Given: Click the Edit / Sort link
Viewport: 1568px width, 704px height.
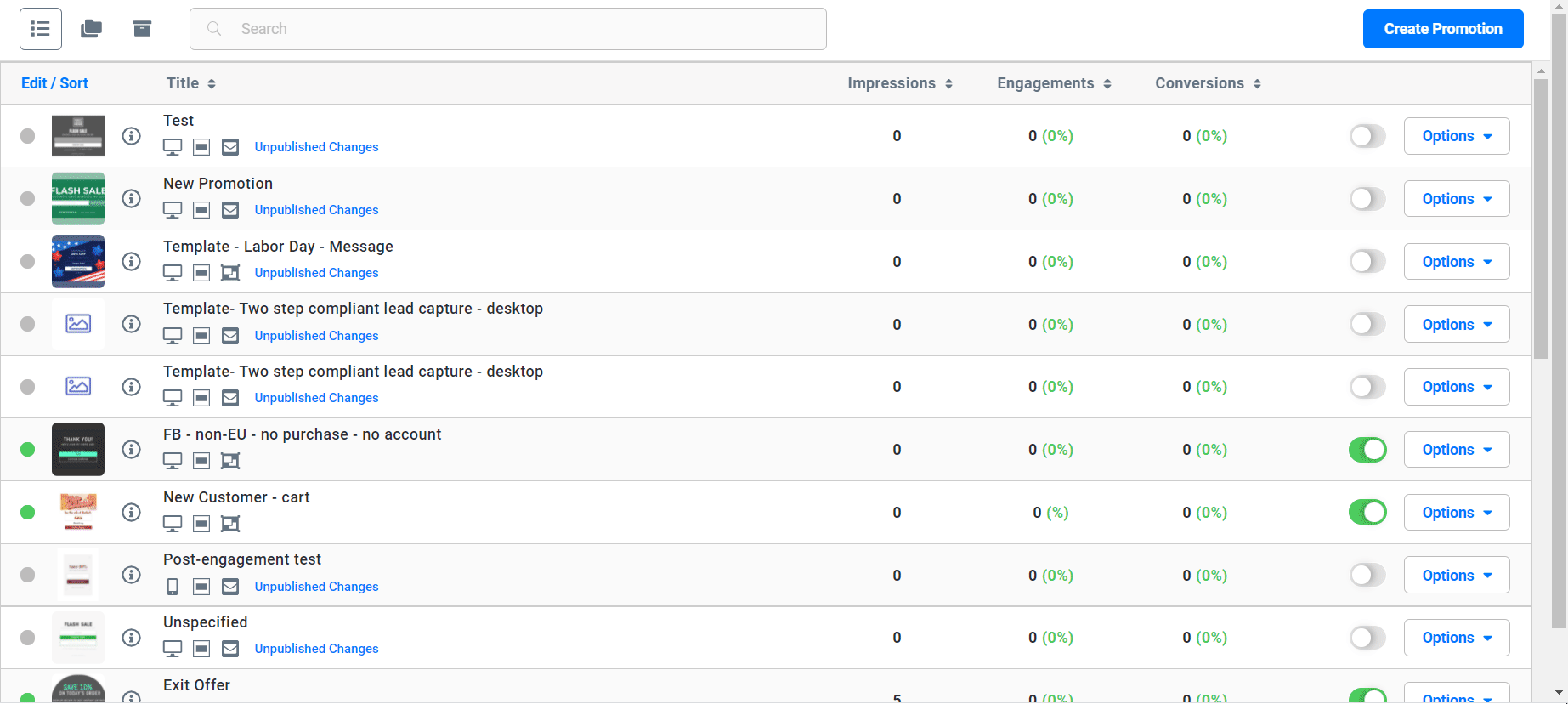Looking at the screenshot, I should tap(54, 83).
